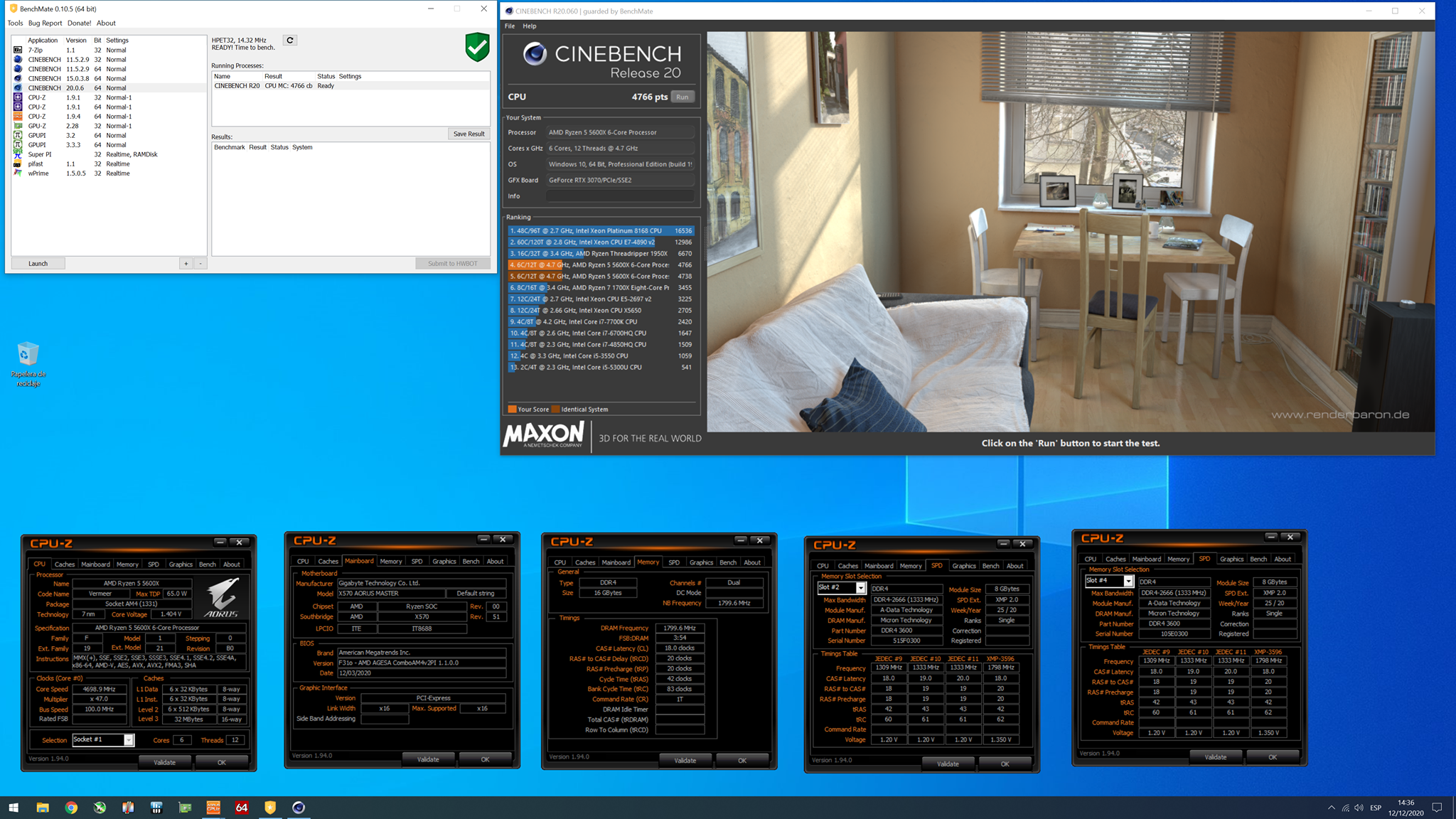Open the Papelera de reciclaje desktop icon
This screenshot has height=819, width=1456.
28,364
